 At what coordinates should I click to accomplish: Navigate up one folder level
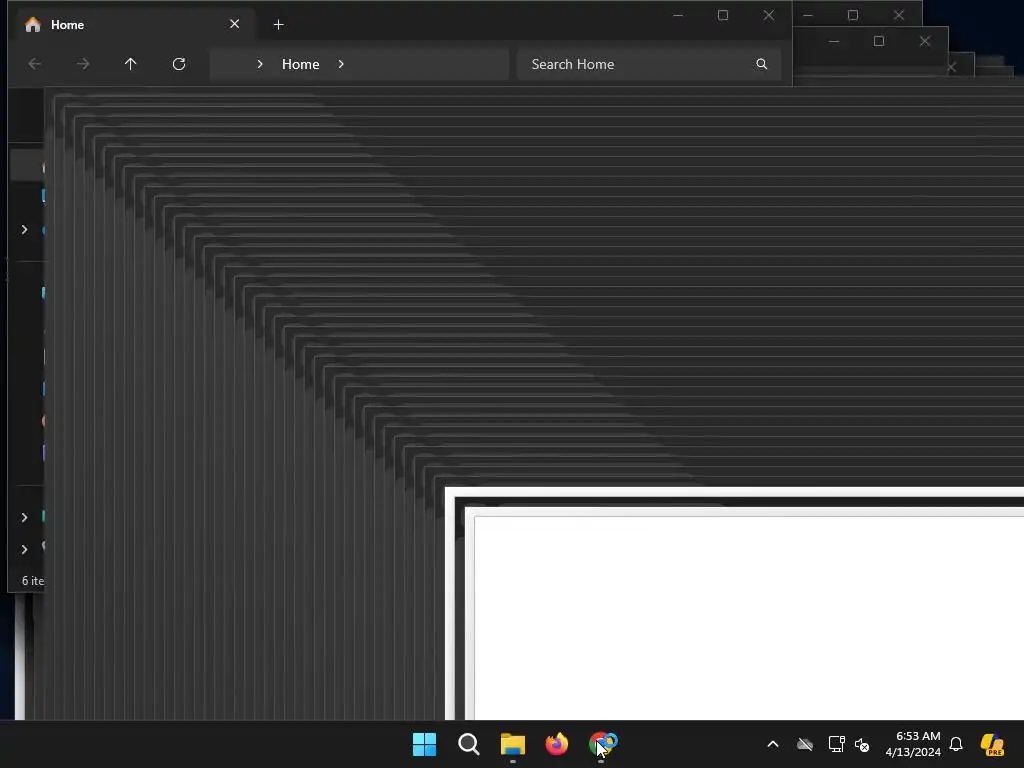[x=131, y=64]
